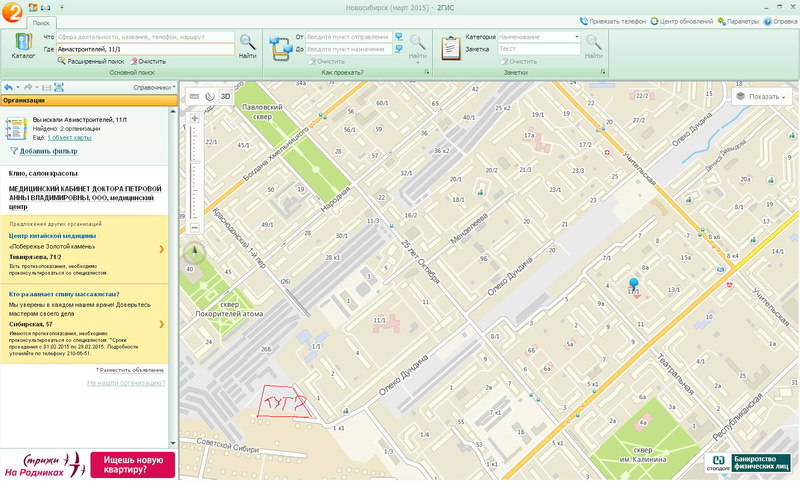The height and width of the screenshot is (481, 800).
Task: Open Центр обновлений update center
Action: tap(681, 21)
